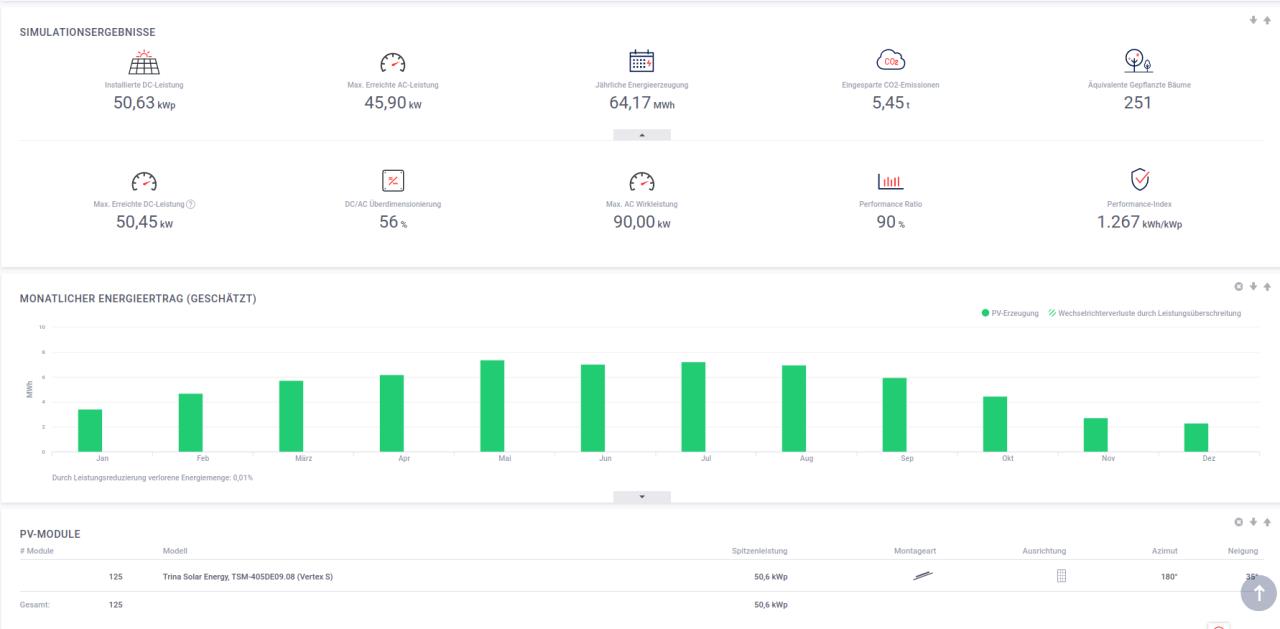
Task: Move Monatlicher Energieertrag panel up
Action: (1267, 287)
